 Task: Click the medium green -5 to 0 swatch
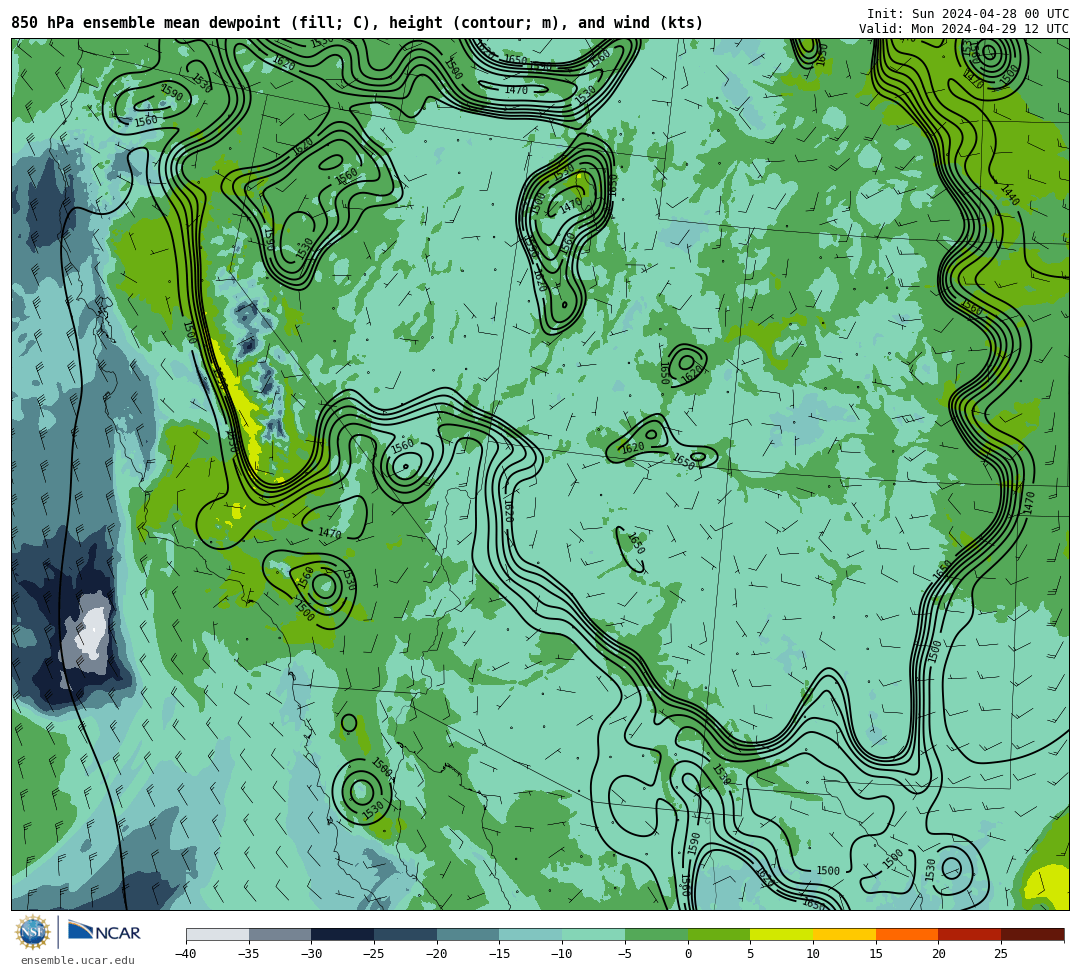coord(656,934)
